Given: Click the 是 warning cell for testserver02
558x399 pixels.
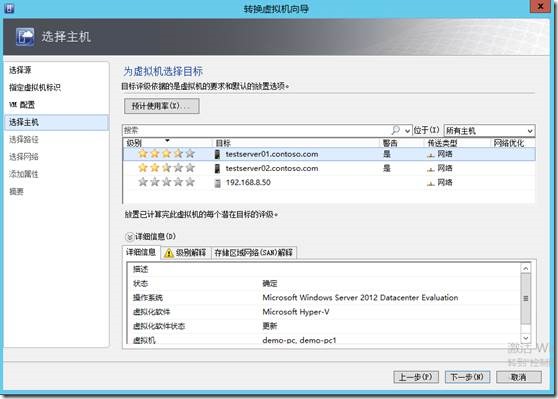Looking at the screenshot, I should click(387, 168).
